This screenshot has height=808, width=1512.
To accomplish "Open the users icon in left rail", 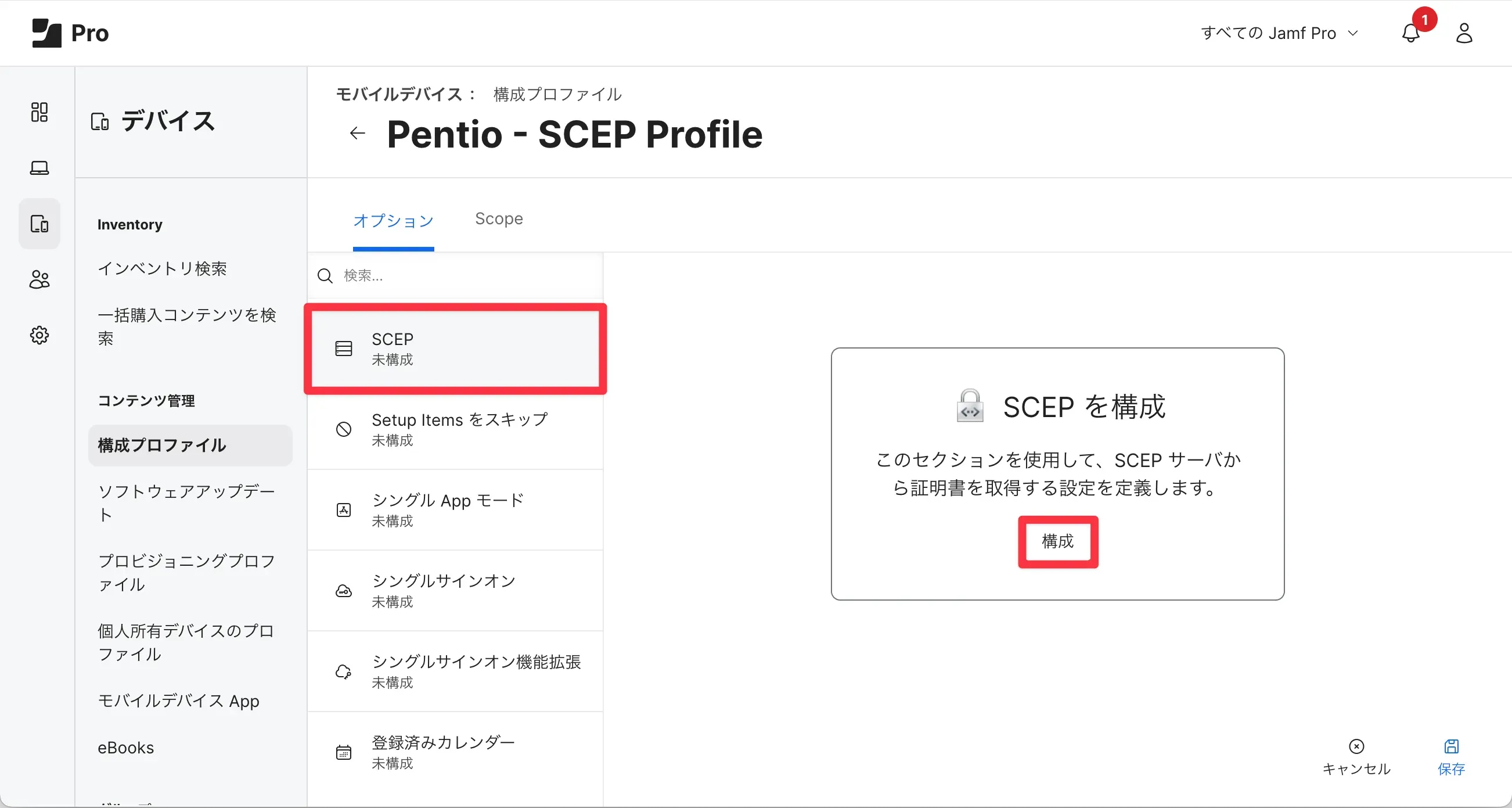I will pyautogui.click(x=39, y=279).
